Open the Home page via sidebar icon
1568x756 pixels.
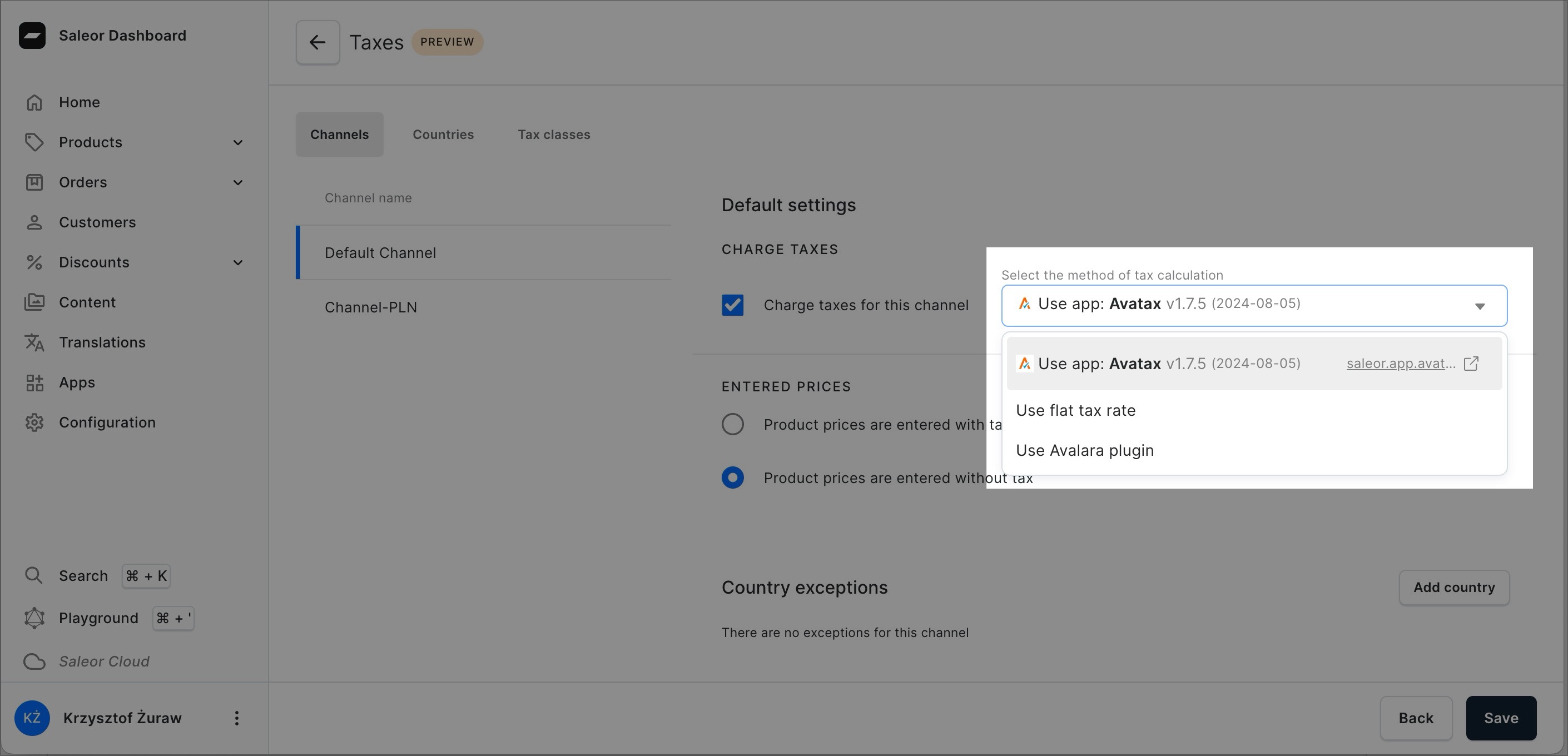tap(34, 102)
